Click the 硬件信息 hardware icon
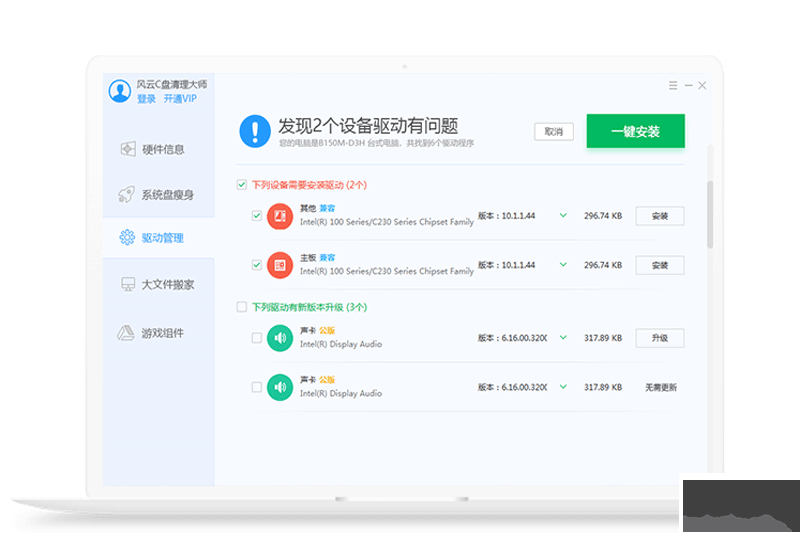The width and height of the screenshot is (800, 533). point(127,149)
